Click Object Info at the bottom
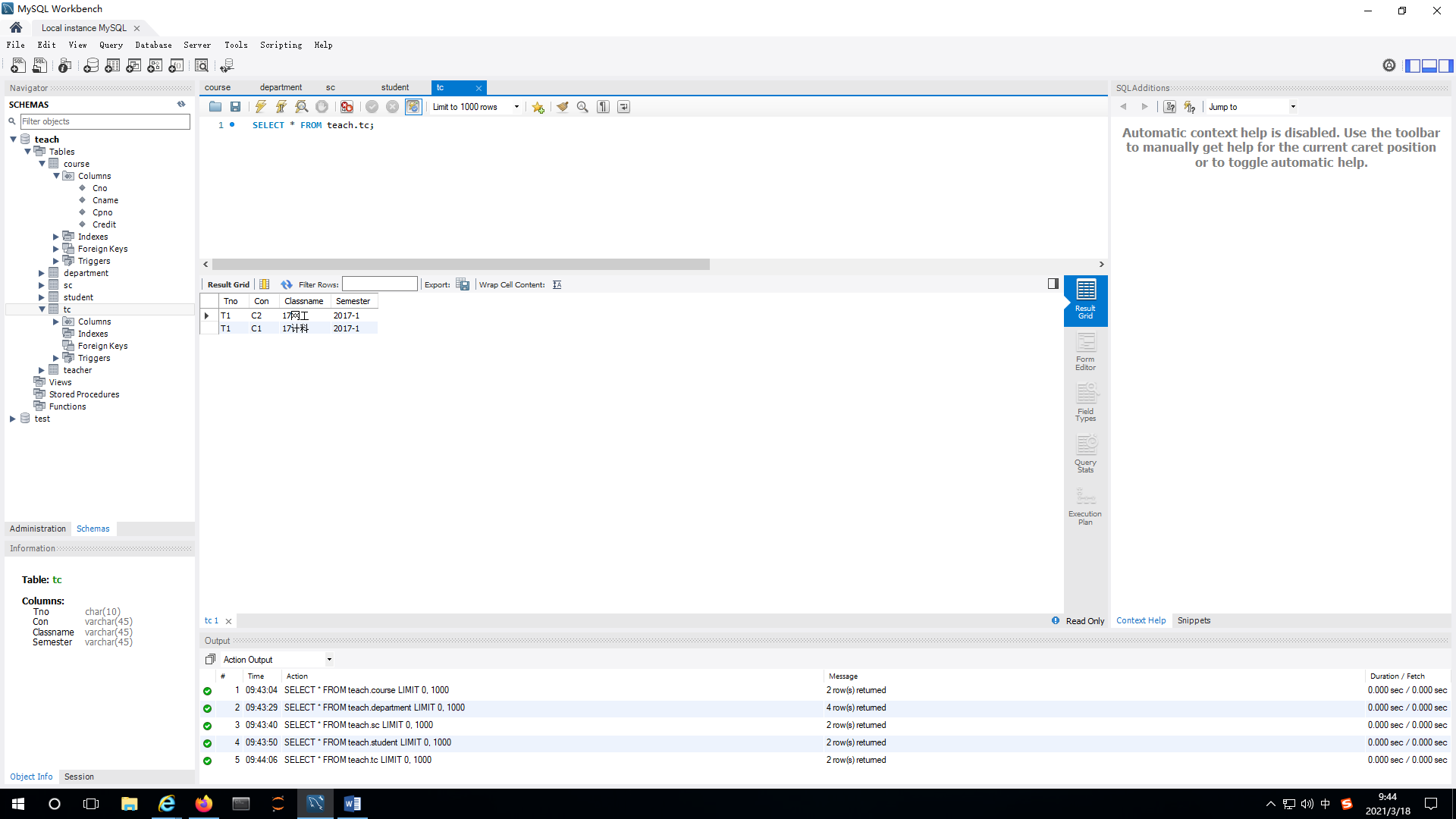 31,777
